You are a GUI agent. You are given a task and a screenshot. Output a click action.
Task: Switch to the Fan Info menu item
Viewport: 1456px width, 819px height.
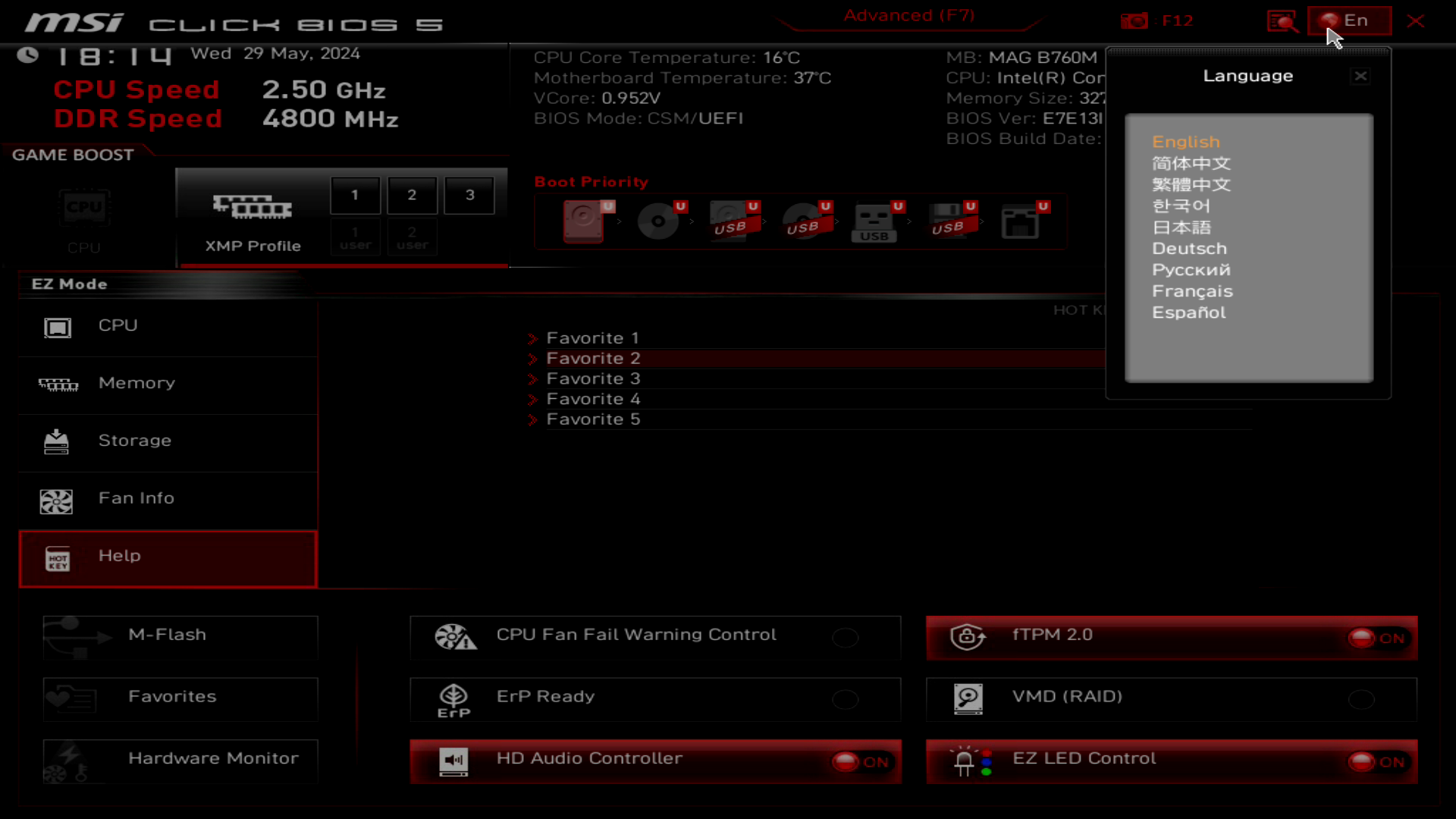(136, 499)
